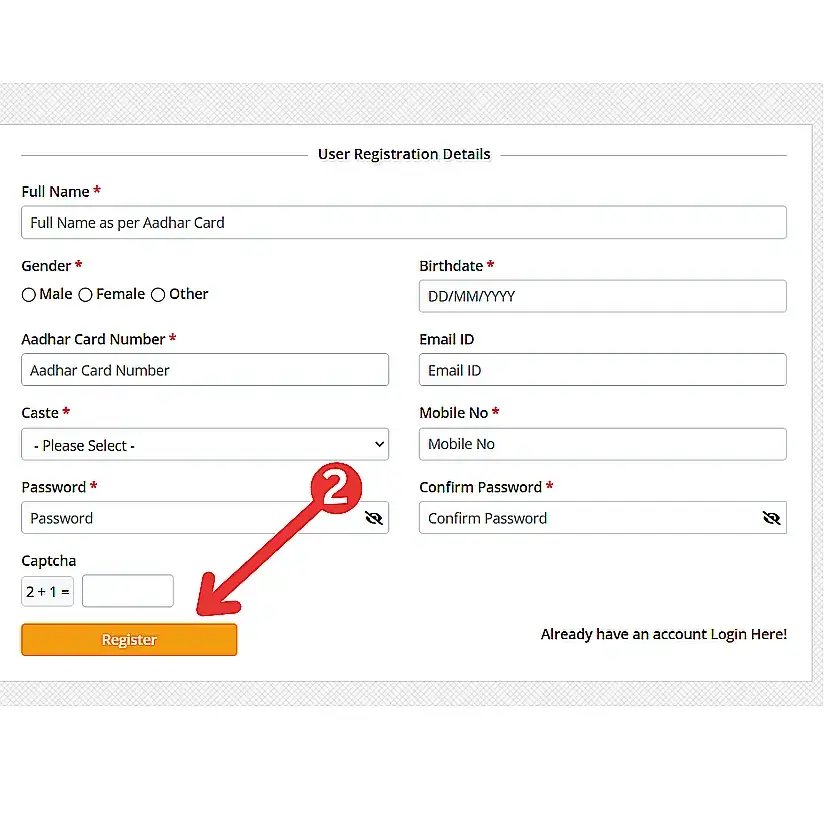Show the Confirm Password text via eye icon
Screen dimensions: 824x824
click(x=771, y=518)
